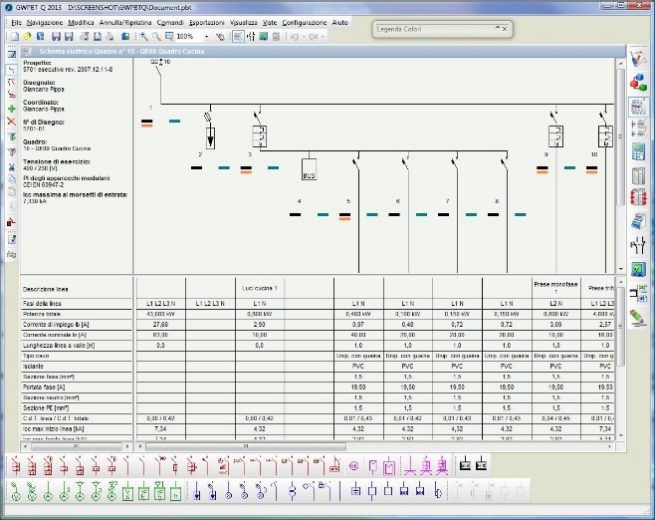
Task: Click the floppy disk save icon
Action: coord(54,36)
